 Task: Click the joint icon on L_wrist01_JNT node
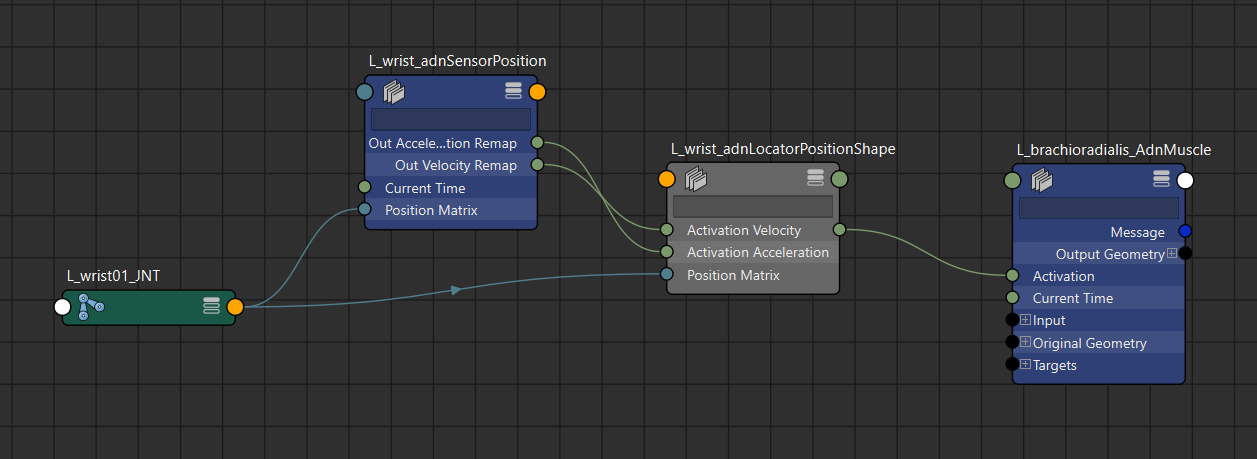click(x=91, y=307)
